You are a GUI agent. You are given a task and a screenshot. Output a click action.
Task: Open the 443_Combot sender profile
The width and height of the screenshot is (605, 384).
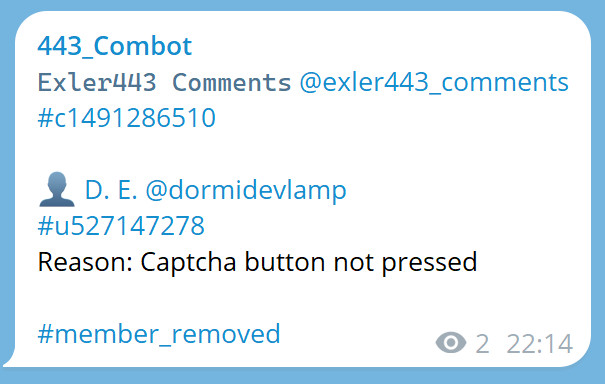pos(115,46)
